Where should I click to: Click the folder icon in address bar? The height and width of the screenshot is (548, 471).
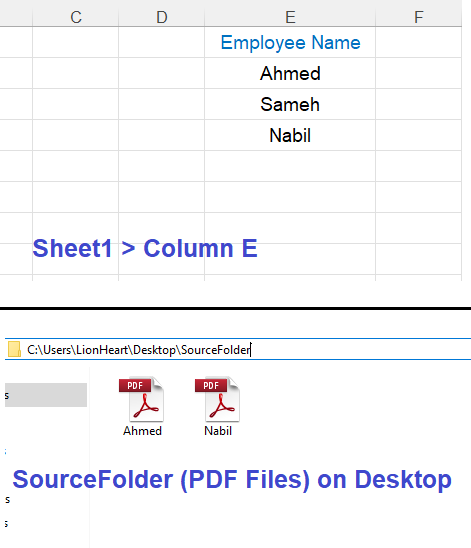(x=14, y=349)
